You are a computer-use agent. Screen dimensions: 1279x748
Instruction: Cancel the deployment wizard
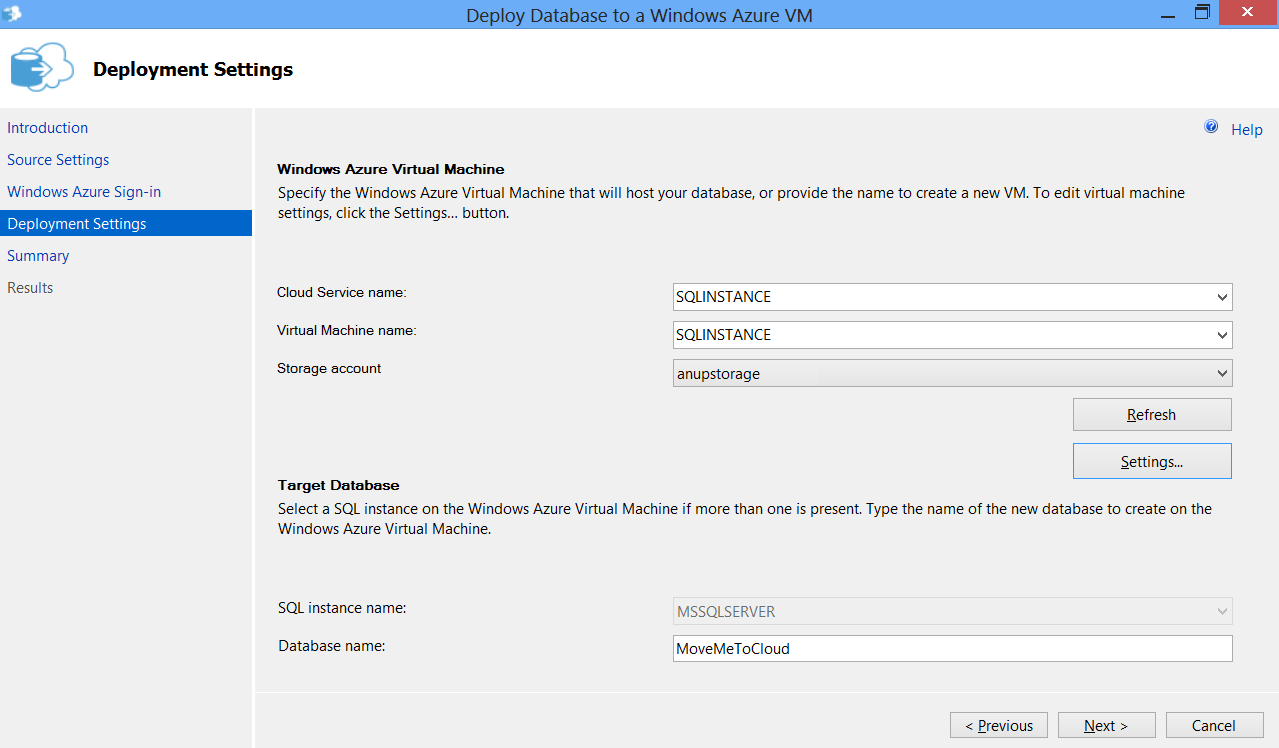pos(1213,726)
